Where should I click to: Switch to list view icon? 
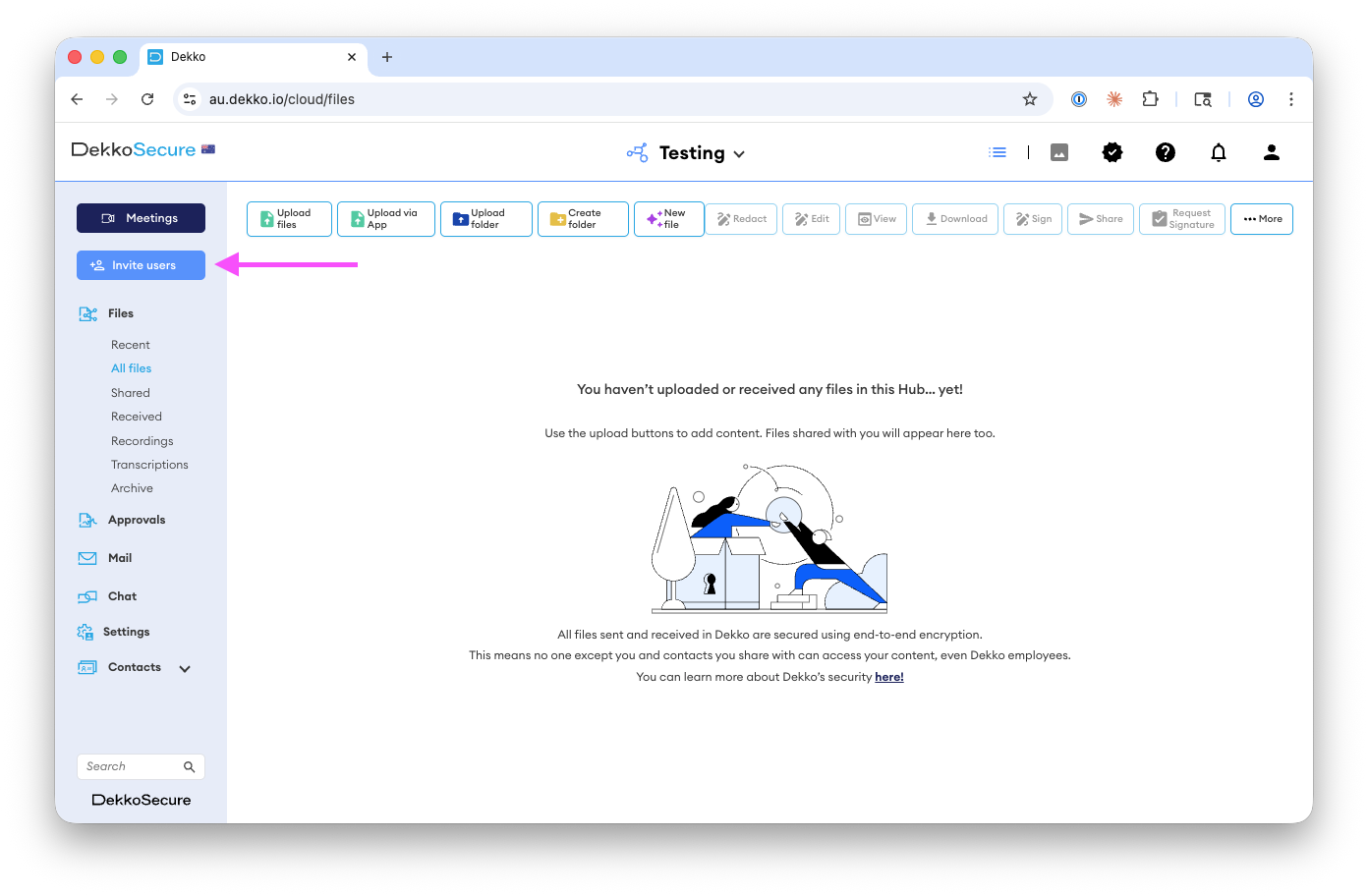[x=997, y=152]
